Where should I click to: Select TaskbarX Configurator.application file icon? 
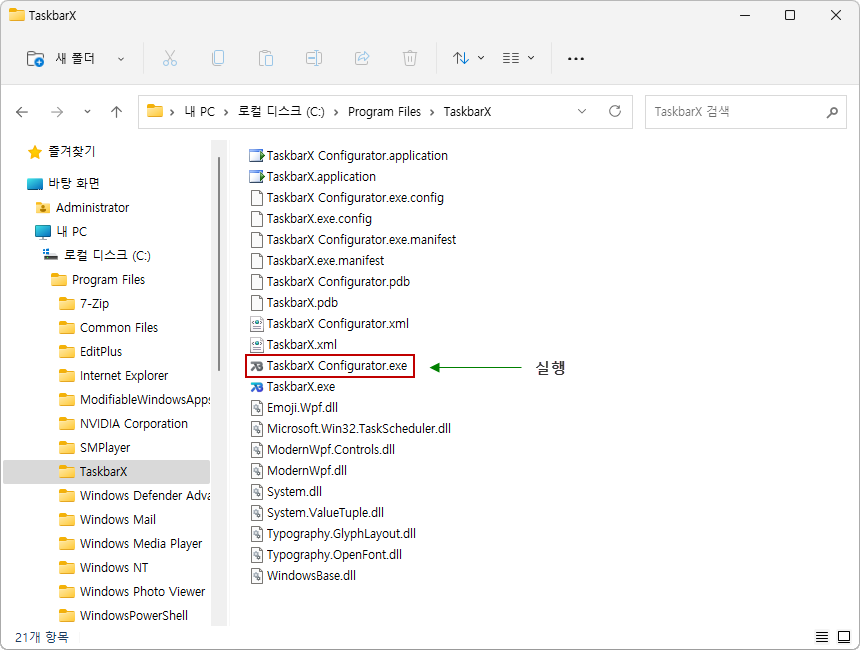(x=257, y=156)
